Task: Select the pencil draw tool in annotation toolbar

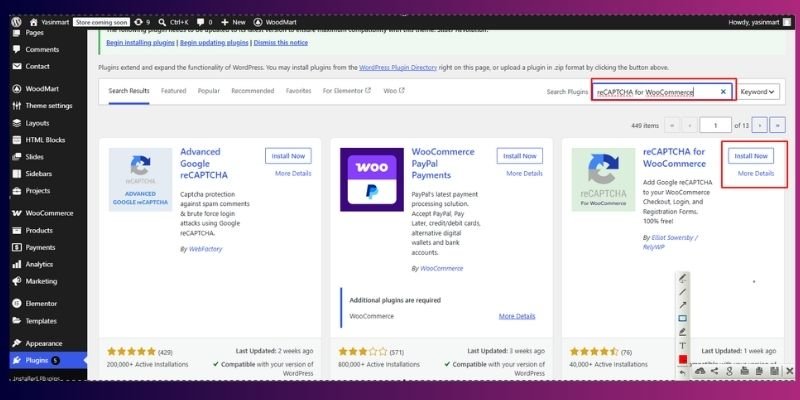Action: pos(683,279)
